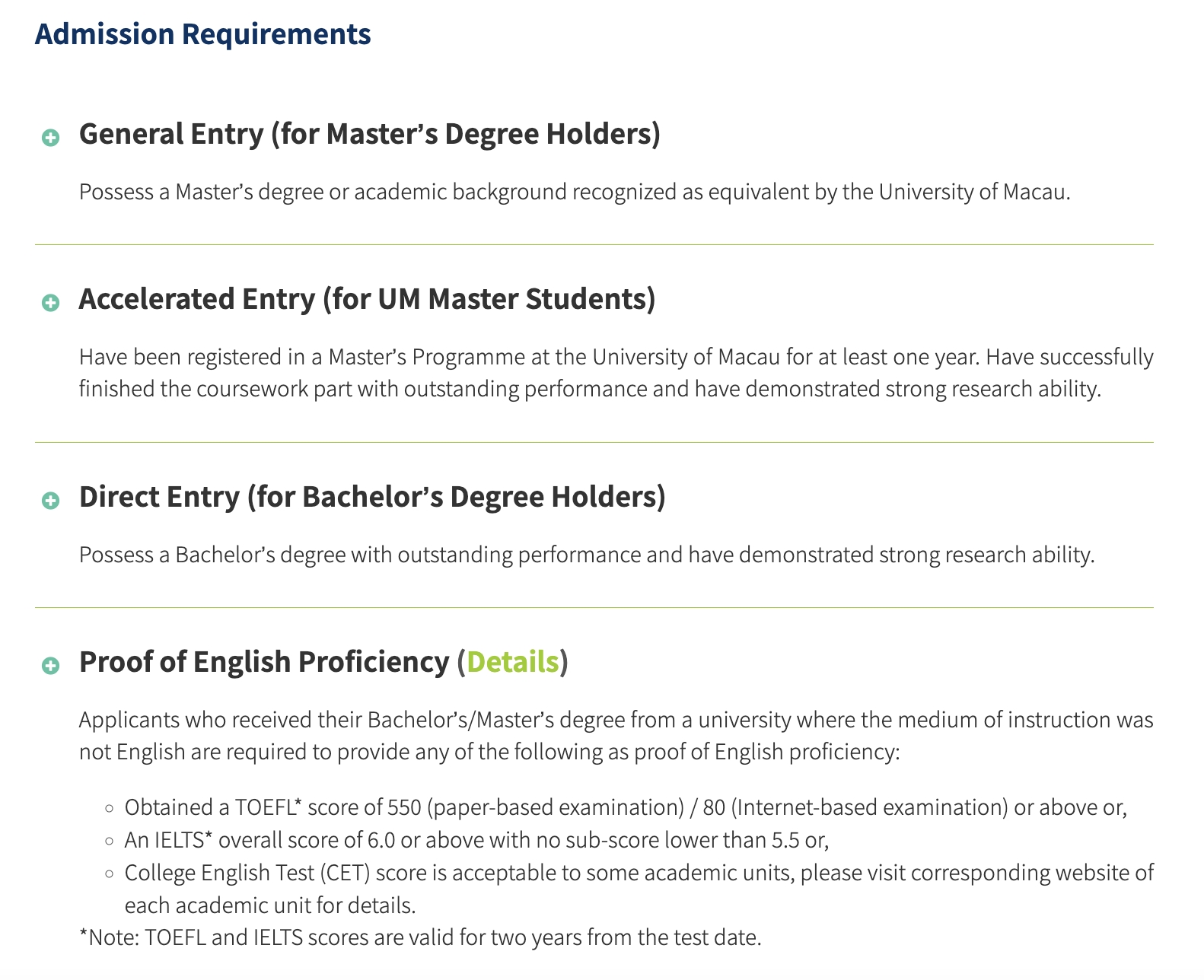Click the plus icon beside English Proficiency

coord(50,666)
